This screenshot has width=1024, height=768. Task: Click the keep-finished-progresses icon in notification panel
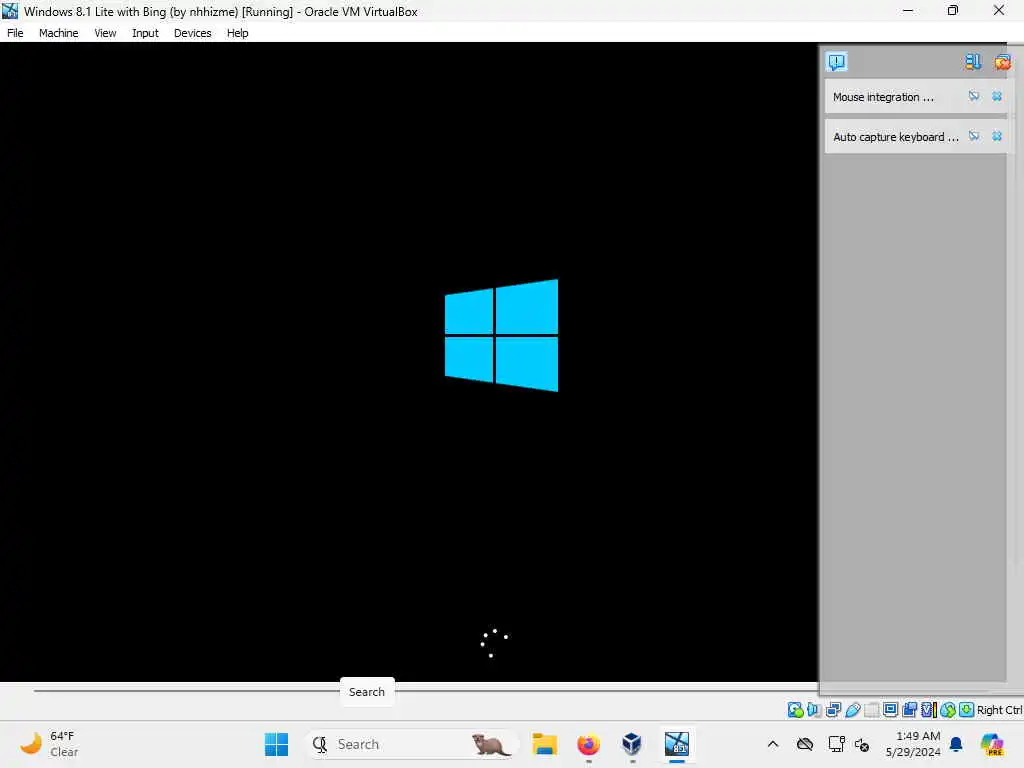coord(972,61)
